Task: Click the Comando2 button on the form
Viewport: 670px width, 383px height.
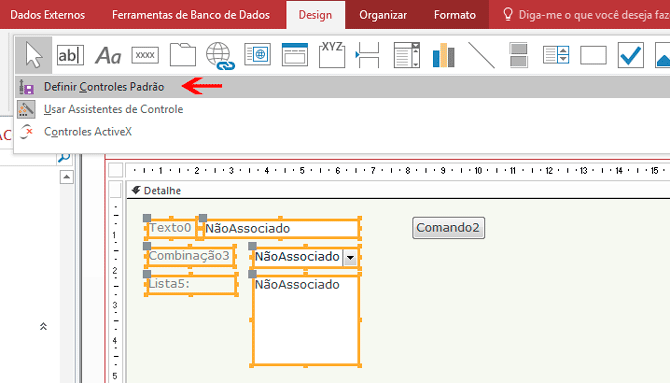Action: 448,228
